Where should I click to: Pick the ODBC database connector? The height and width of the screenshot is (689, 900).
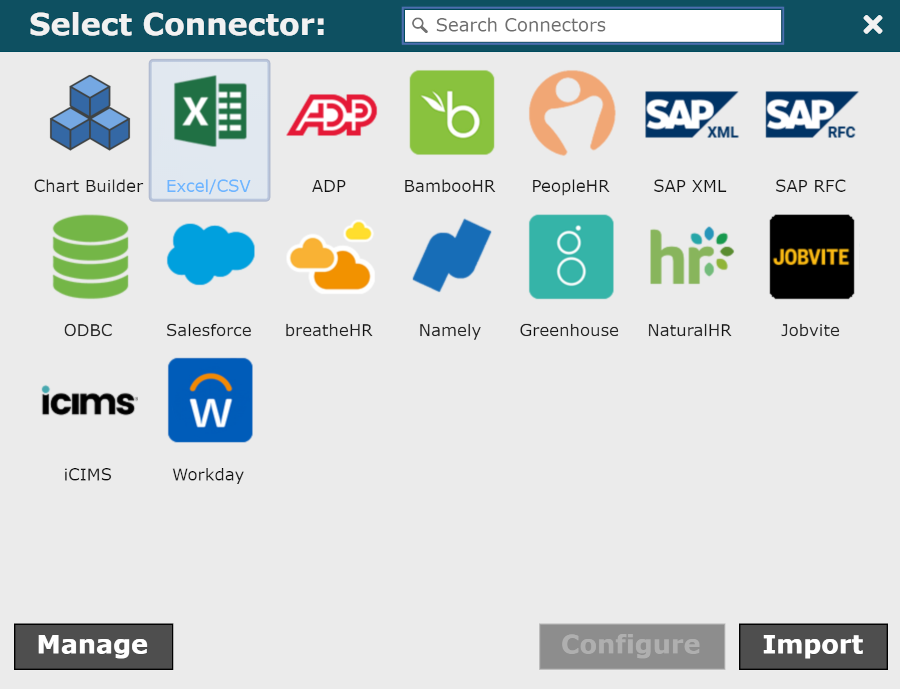click(x=89, y=257)
